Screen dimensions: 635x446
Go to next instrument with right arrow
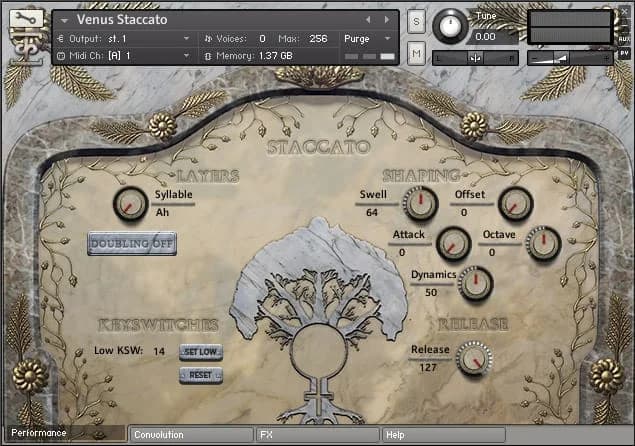(x=386, y=20)
